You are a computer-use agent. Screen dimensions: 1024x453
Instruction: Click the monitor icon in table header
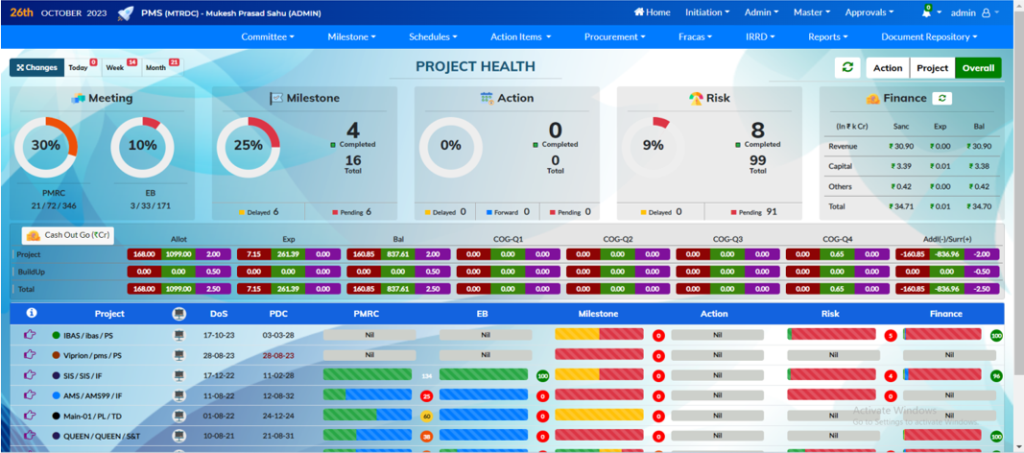(180, 313)
